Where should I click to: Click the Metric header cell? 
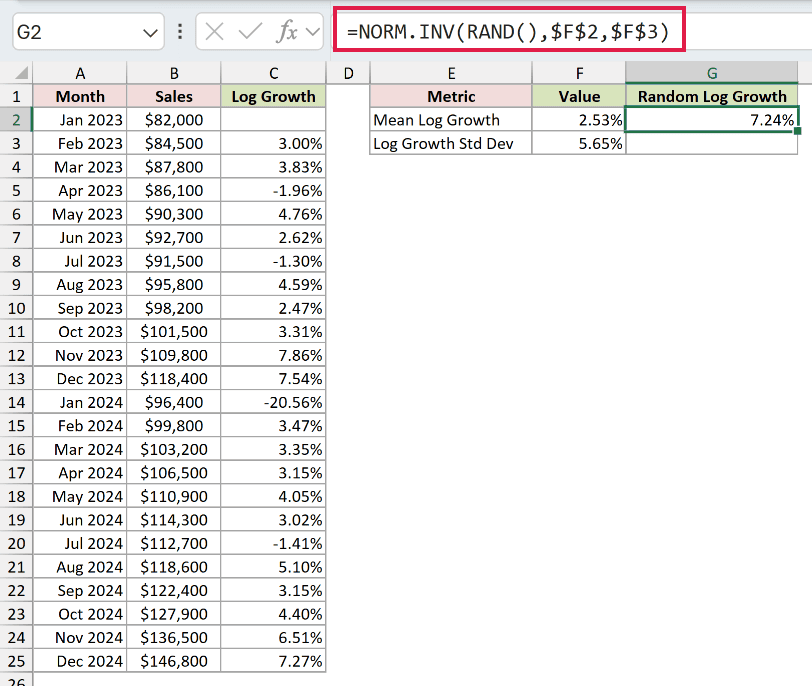click(x=451, y=96)
